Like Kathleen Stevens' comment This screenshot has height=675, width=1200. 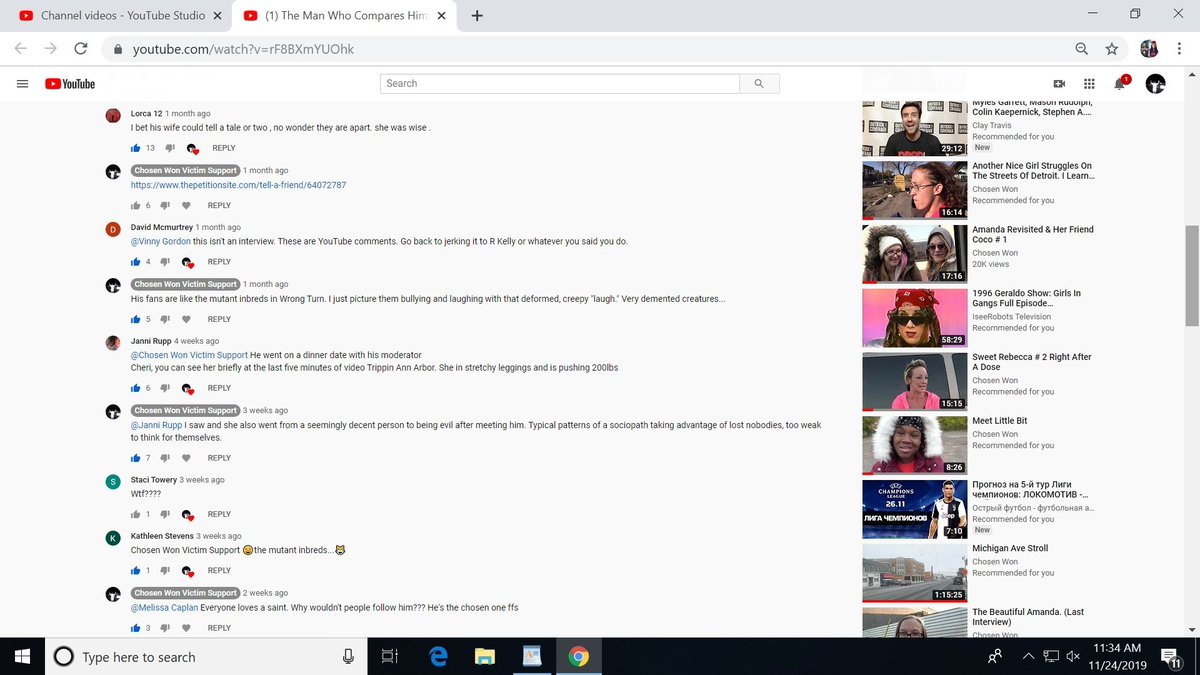(136, 571)
